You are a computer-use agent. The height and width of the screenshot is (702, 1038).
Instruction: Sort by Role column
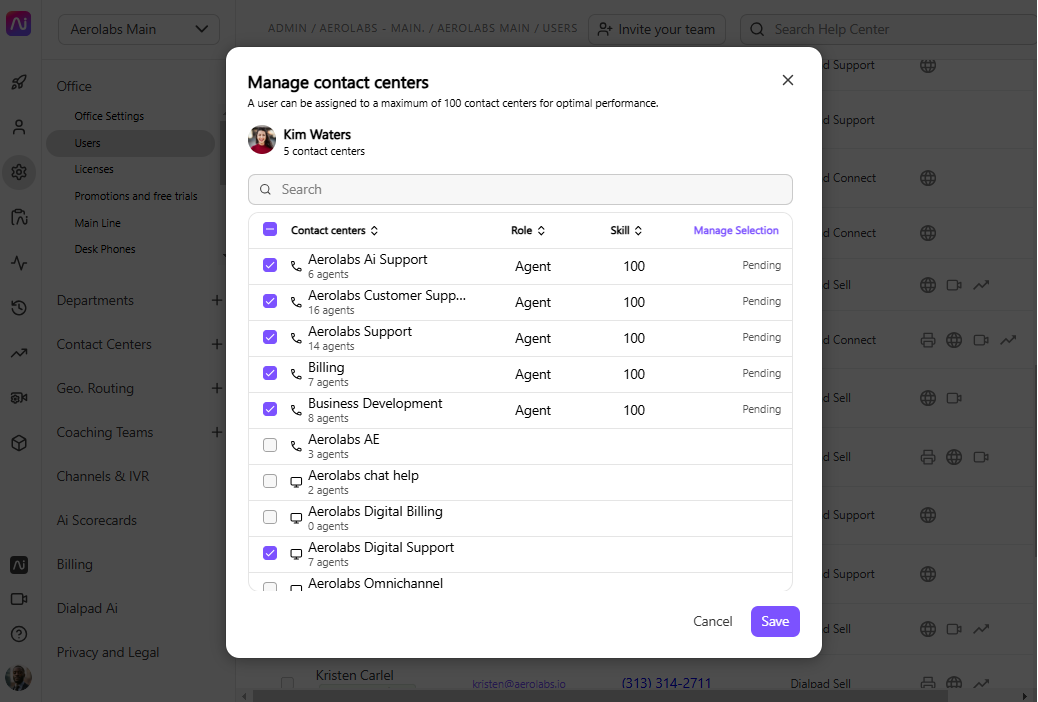[528, 230]
